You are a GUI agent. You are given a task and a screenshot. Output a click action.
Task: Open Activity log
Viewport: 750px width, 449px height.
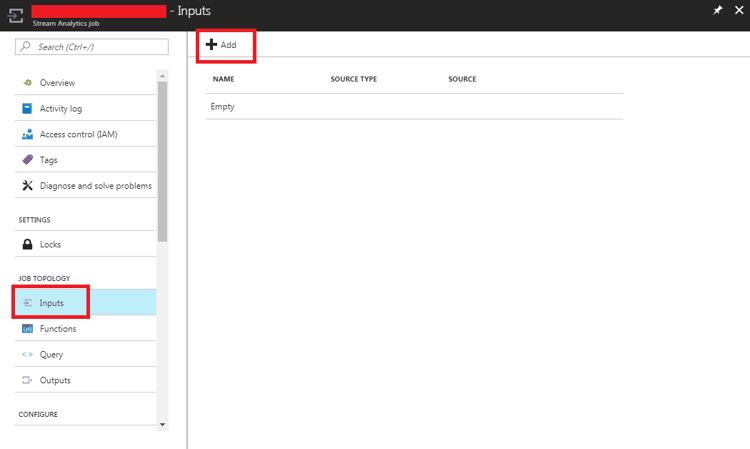[86, 109]
